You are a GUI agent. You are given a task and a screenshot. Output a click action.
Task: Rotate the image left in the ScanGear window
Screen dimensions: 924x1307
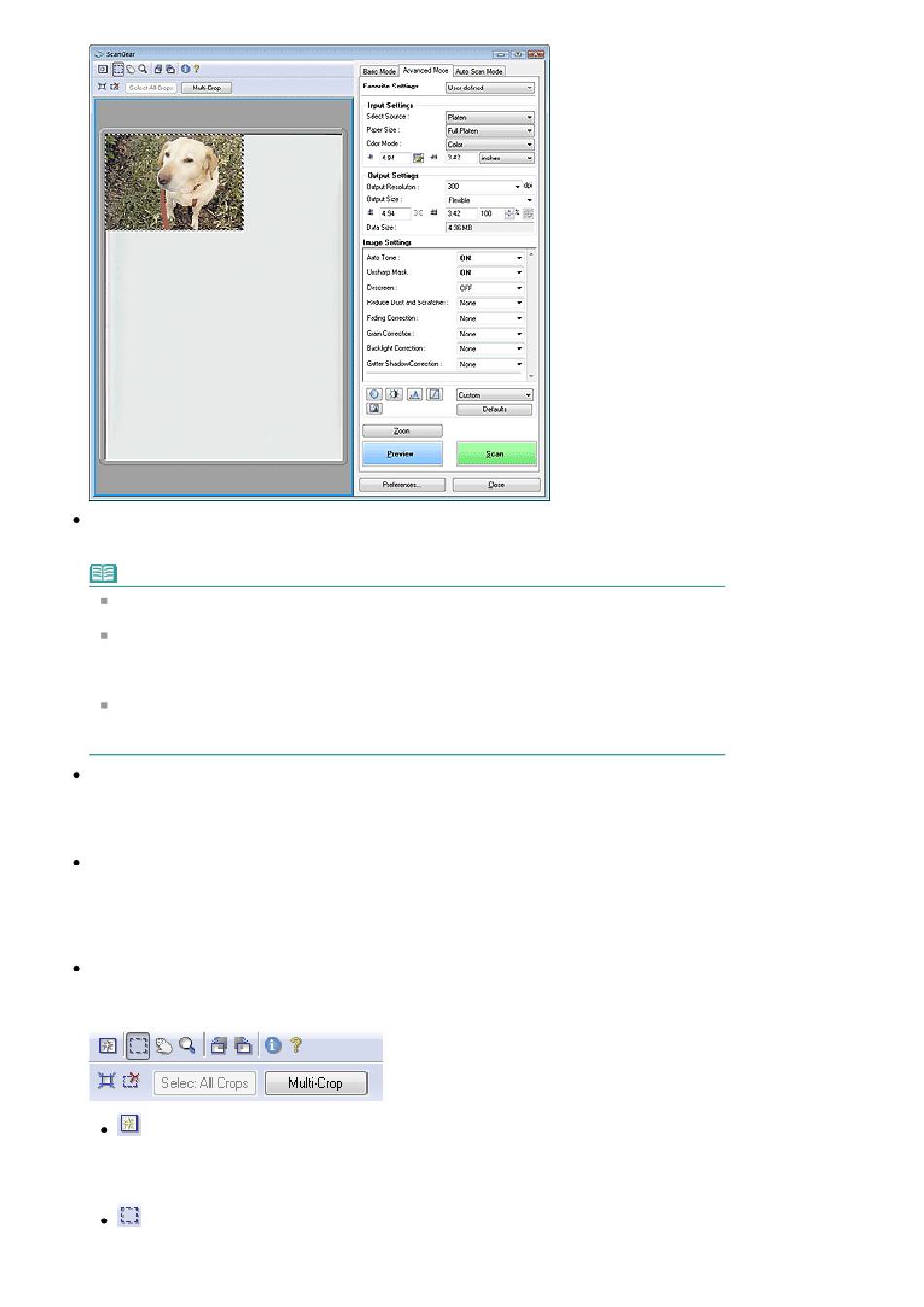tap(159, 69)
